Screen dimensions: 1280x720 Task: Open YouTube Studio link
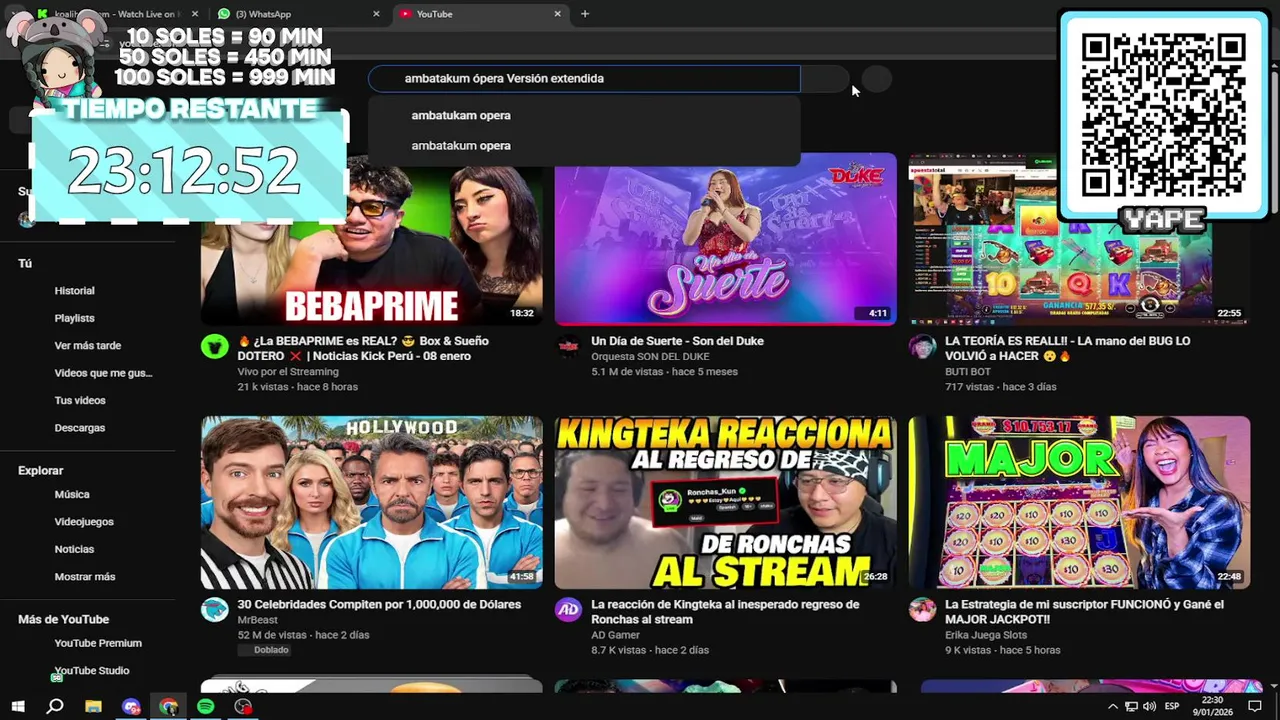91,671
